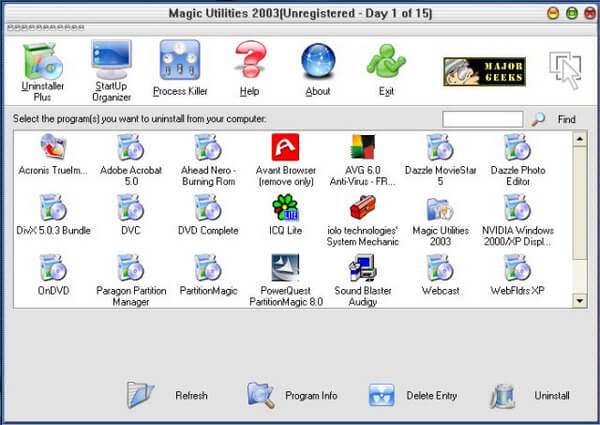Open Help with the question mark icon
The height and width of the screenshot is (425, 600).
click(x=249, y=69)
